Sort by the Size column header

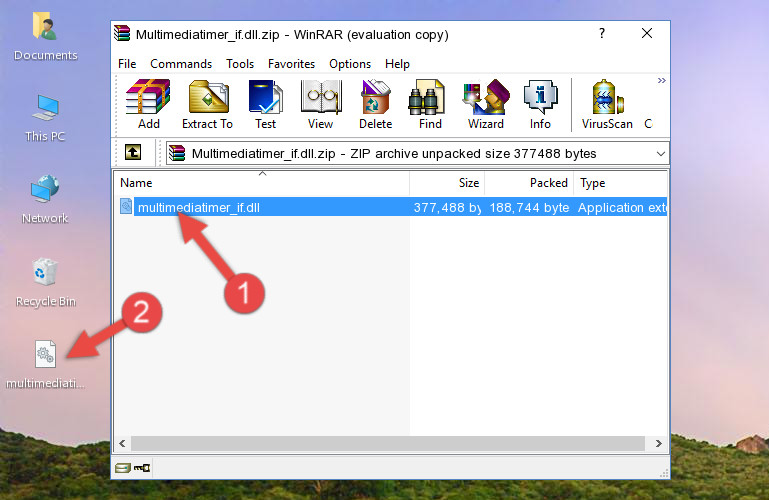[447, 183]
